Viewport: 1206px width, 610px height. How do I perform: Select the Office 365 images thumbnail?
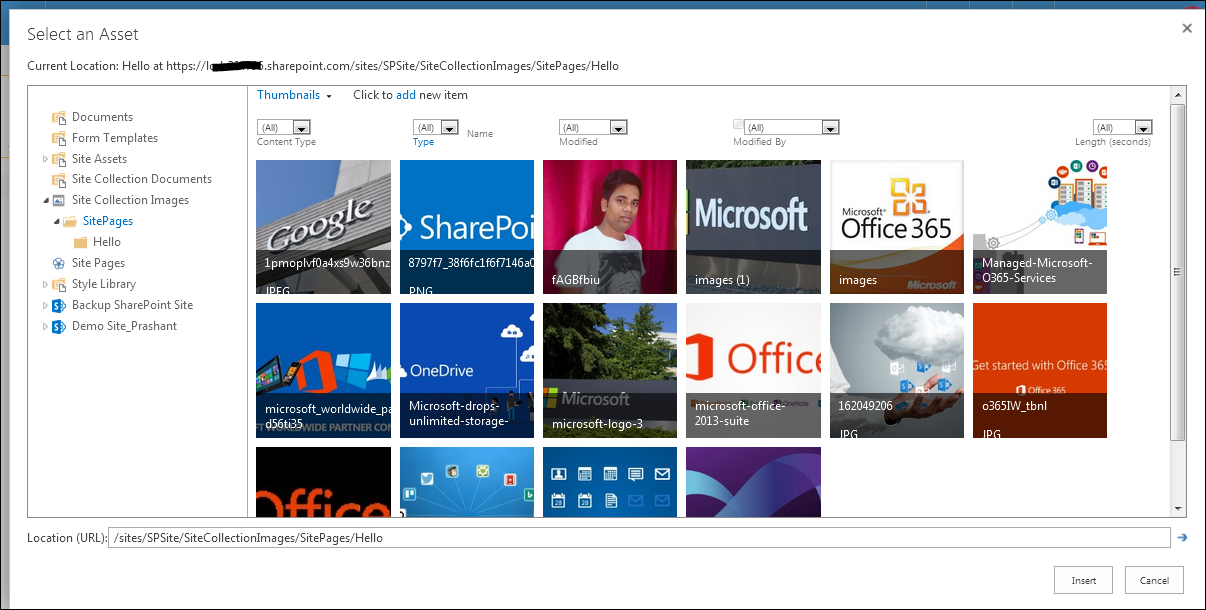[897, 227]
